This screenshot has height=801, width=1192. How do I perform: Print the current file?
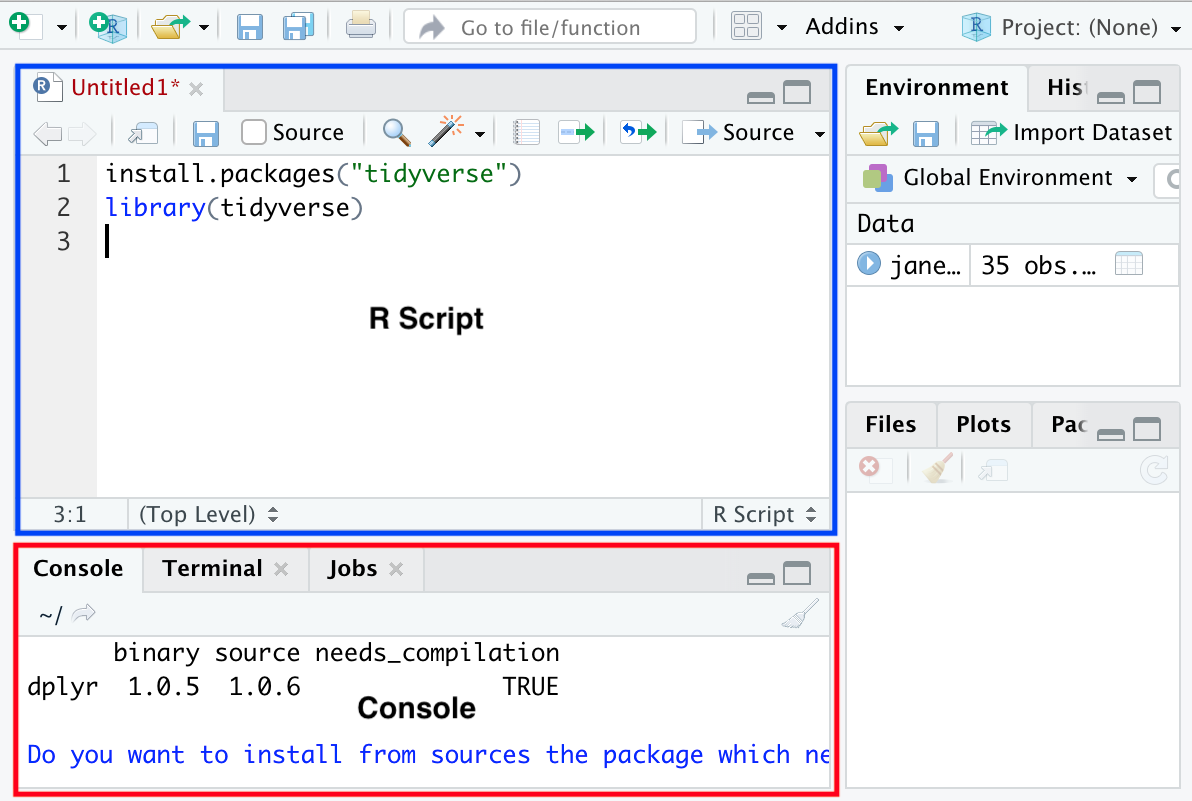tap(360, 26)
